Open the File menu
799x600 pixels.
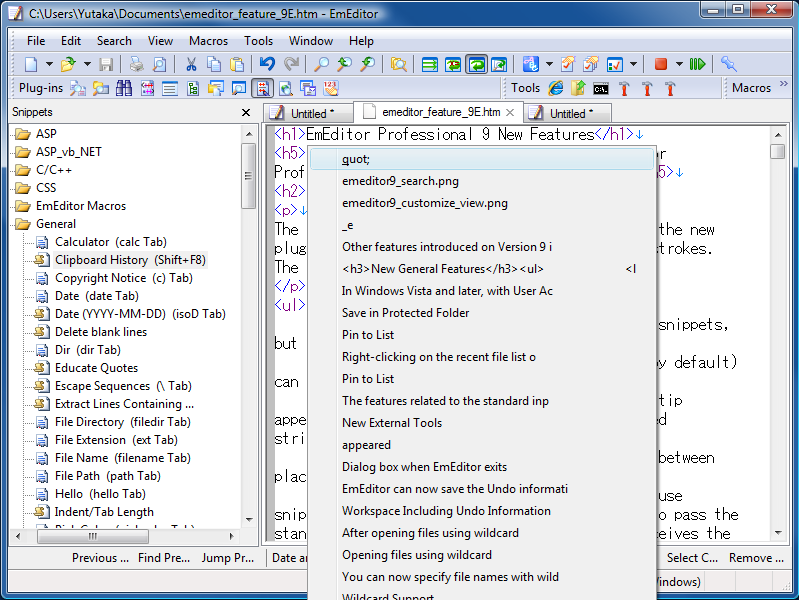click(36, 41)
